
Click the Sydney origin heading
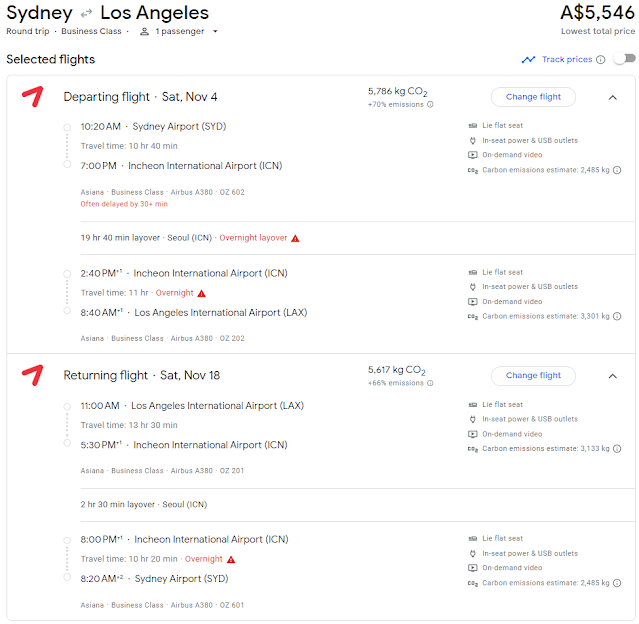[39, 13]
